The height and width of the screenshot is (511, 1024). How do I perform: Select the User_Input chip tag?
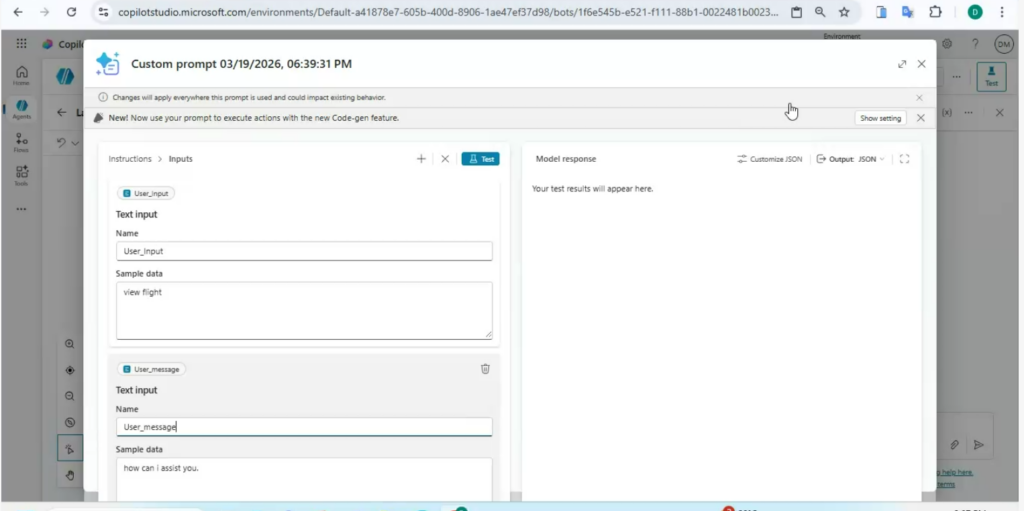point(146,193)
